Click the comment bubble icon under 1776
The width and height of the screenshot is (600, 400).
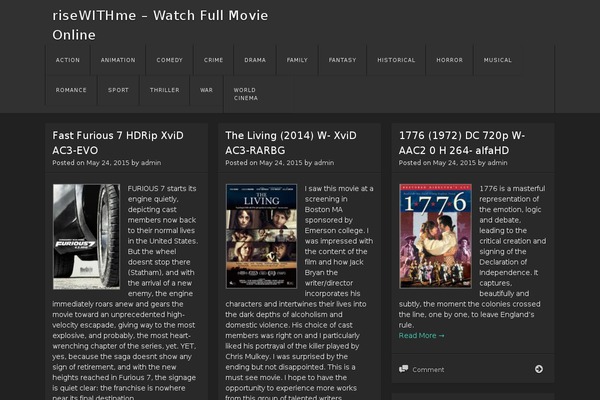[403, 369]
